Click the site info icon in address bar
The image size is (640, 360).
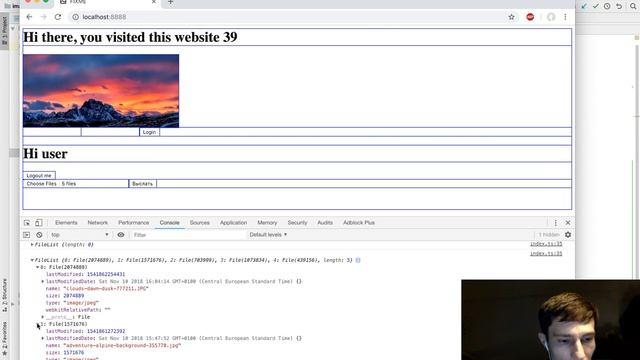tap(76, 17)
